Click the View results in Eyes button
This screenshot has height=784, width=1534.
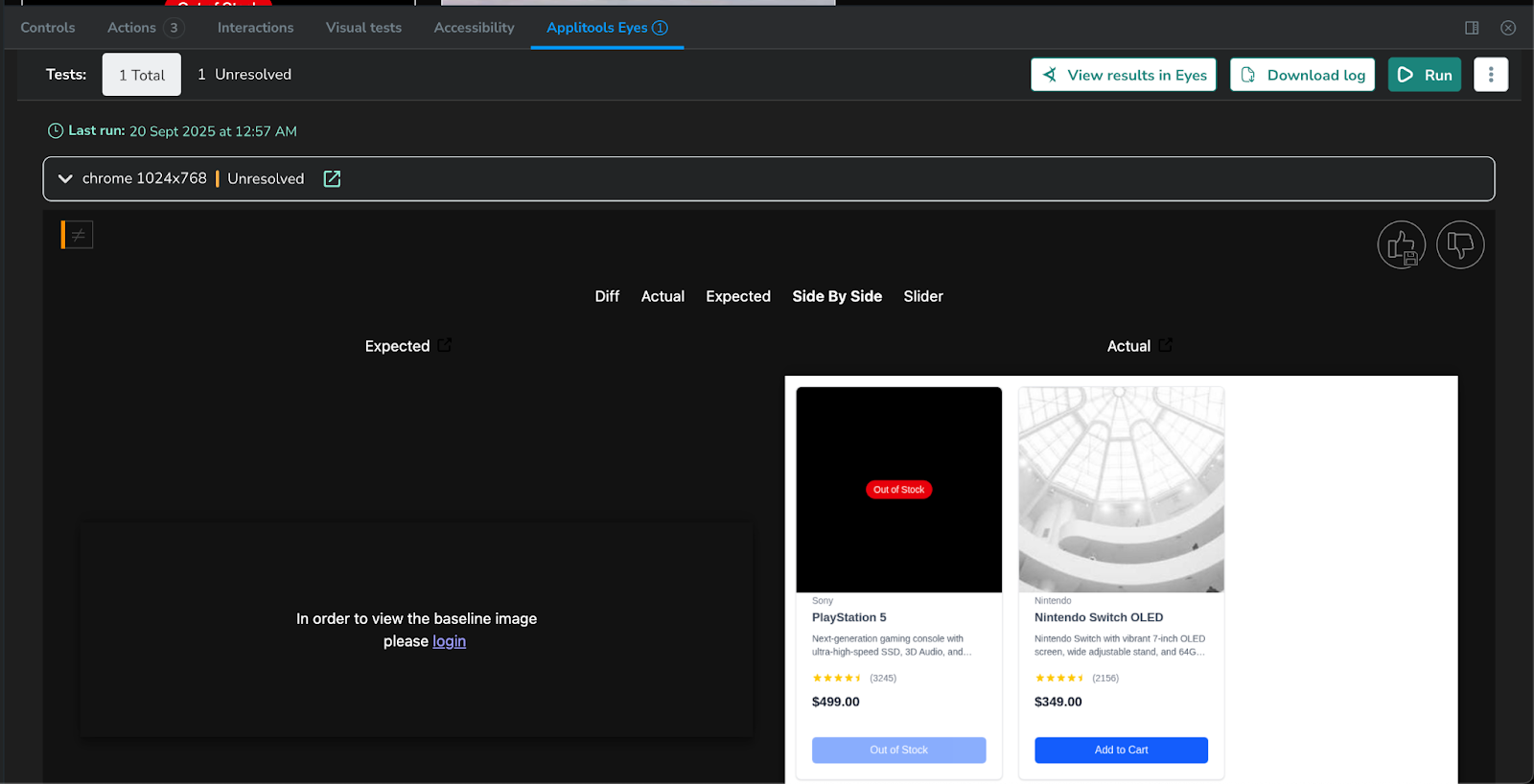1124,75
